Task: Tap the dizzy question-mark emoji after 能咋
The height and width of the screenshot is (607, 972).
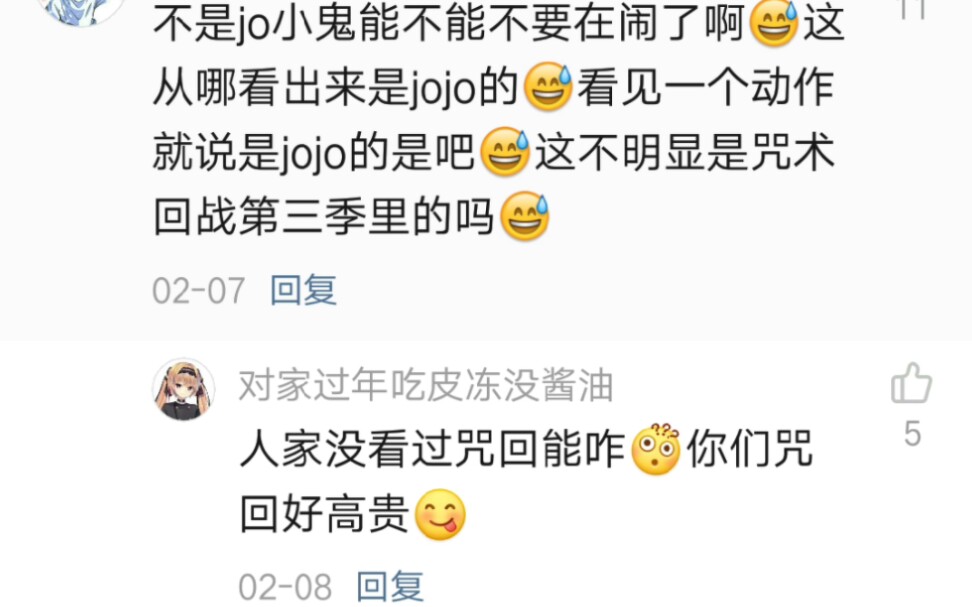Action: (656, 449)
